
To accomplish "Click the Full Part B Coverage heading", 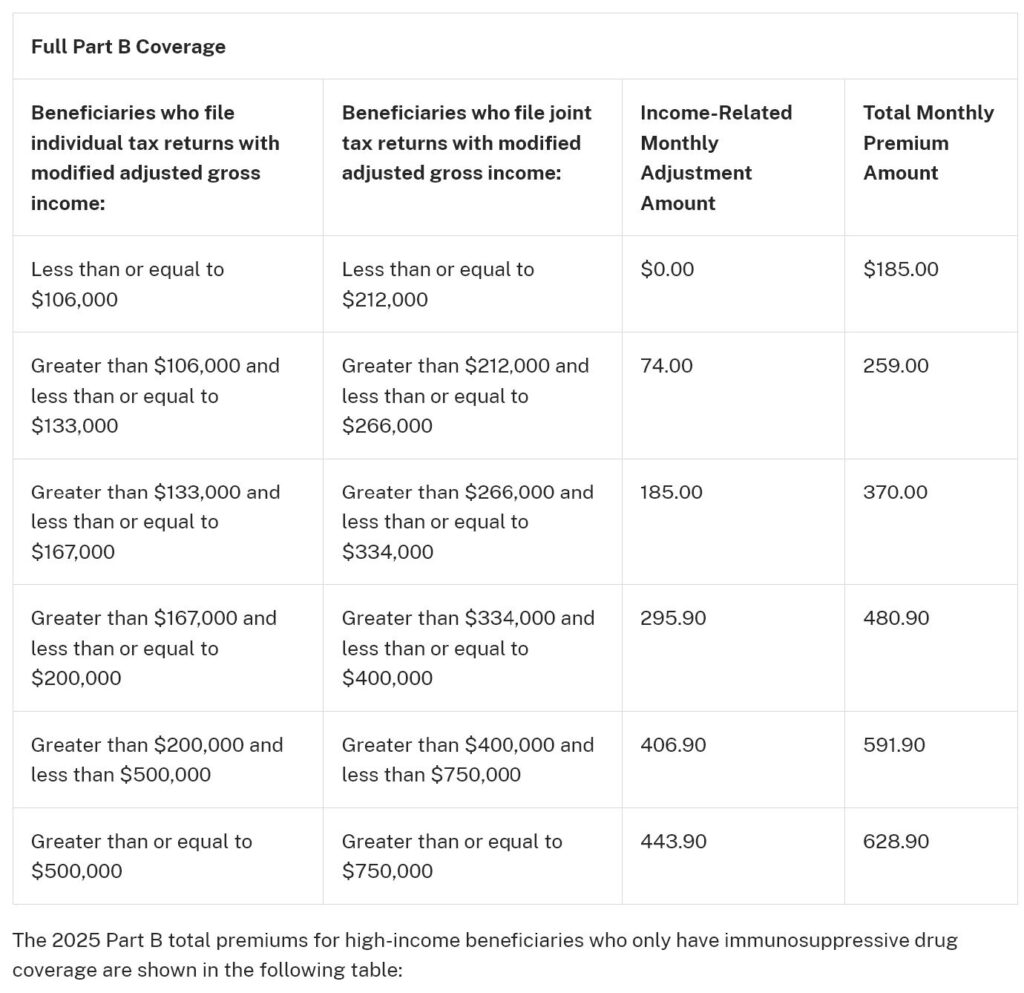I will tap(128, 47).
